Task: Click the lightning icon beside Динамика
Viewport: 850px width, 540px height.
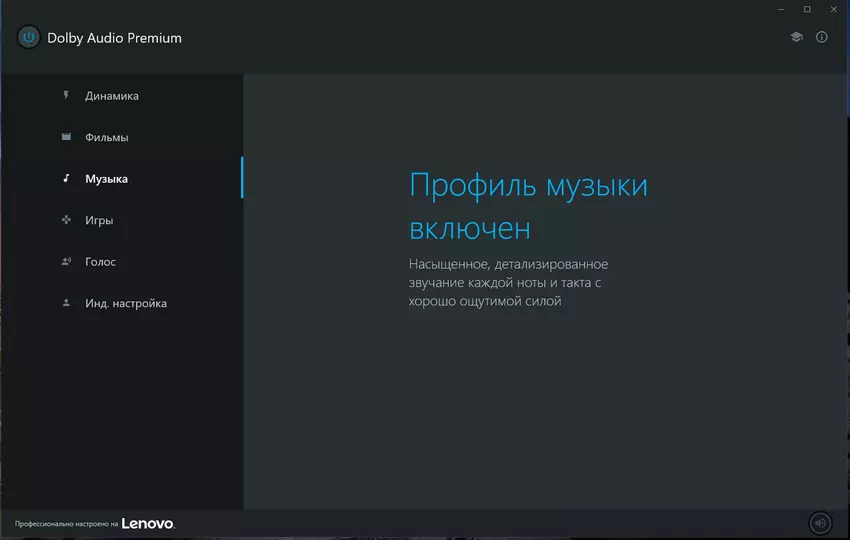Action: click(x=66, y=96)
